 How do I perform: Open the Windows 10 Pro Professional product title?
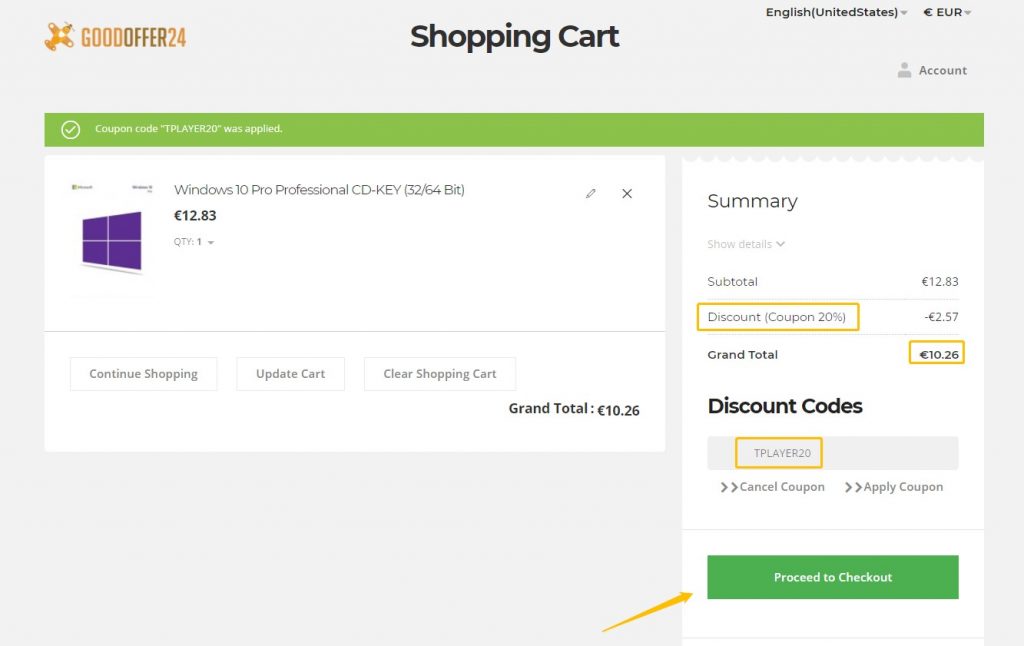(x=319, y=190)
